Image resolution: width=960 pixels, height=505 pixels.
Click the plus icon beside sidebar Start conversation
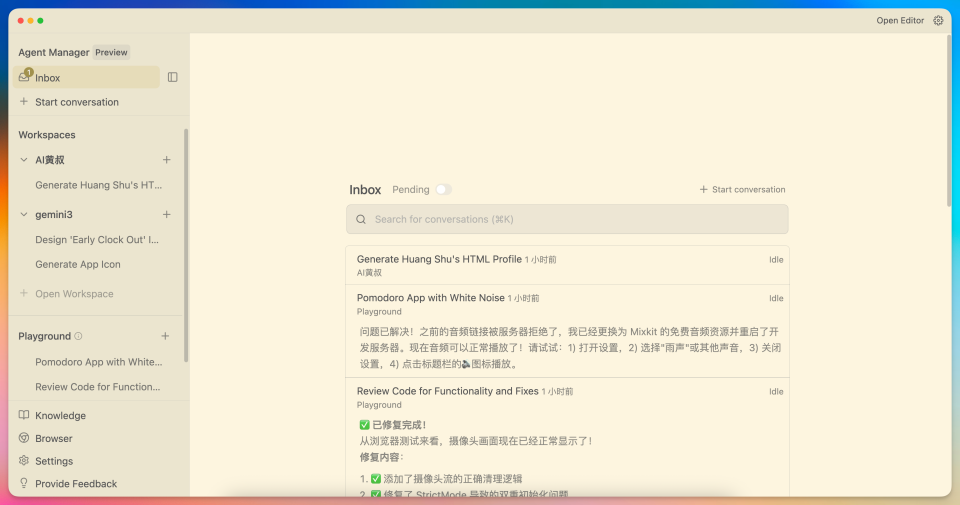24,102
